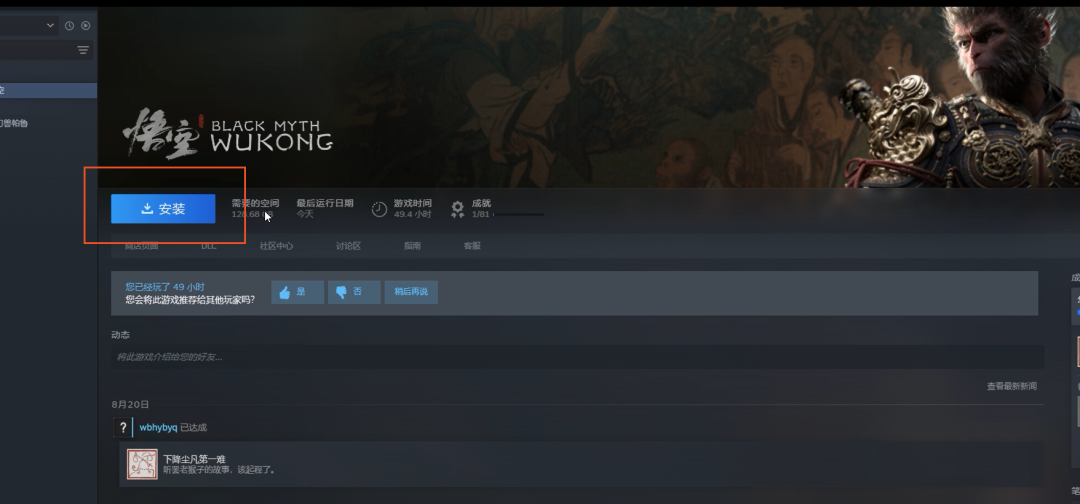Click the 最后运行日期 今天 text
This screenshot has height=504, width=1080.
(x=325, y=209)
